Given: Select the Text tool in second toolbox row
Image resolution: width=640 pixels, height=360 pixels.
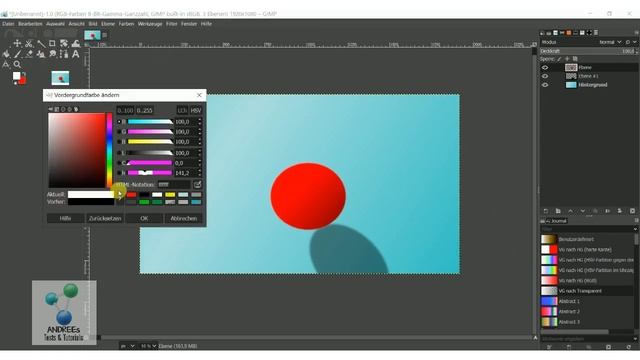Looking at the screenshot, I should [76, 54].
